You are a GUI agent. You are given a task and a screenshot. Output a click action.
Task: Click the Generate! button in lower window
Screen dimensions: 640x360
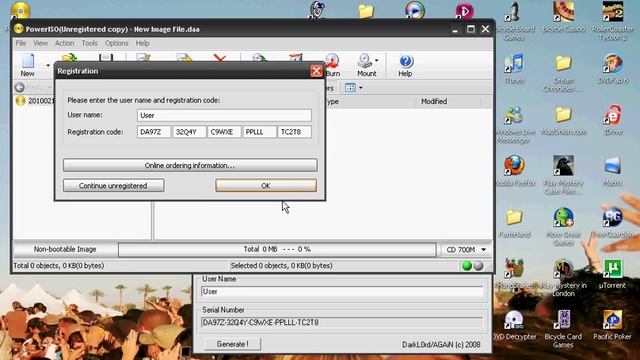pos(232,344)
